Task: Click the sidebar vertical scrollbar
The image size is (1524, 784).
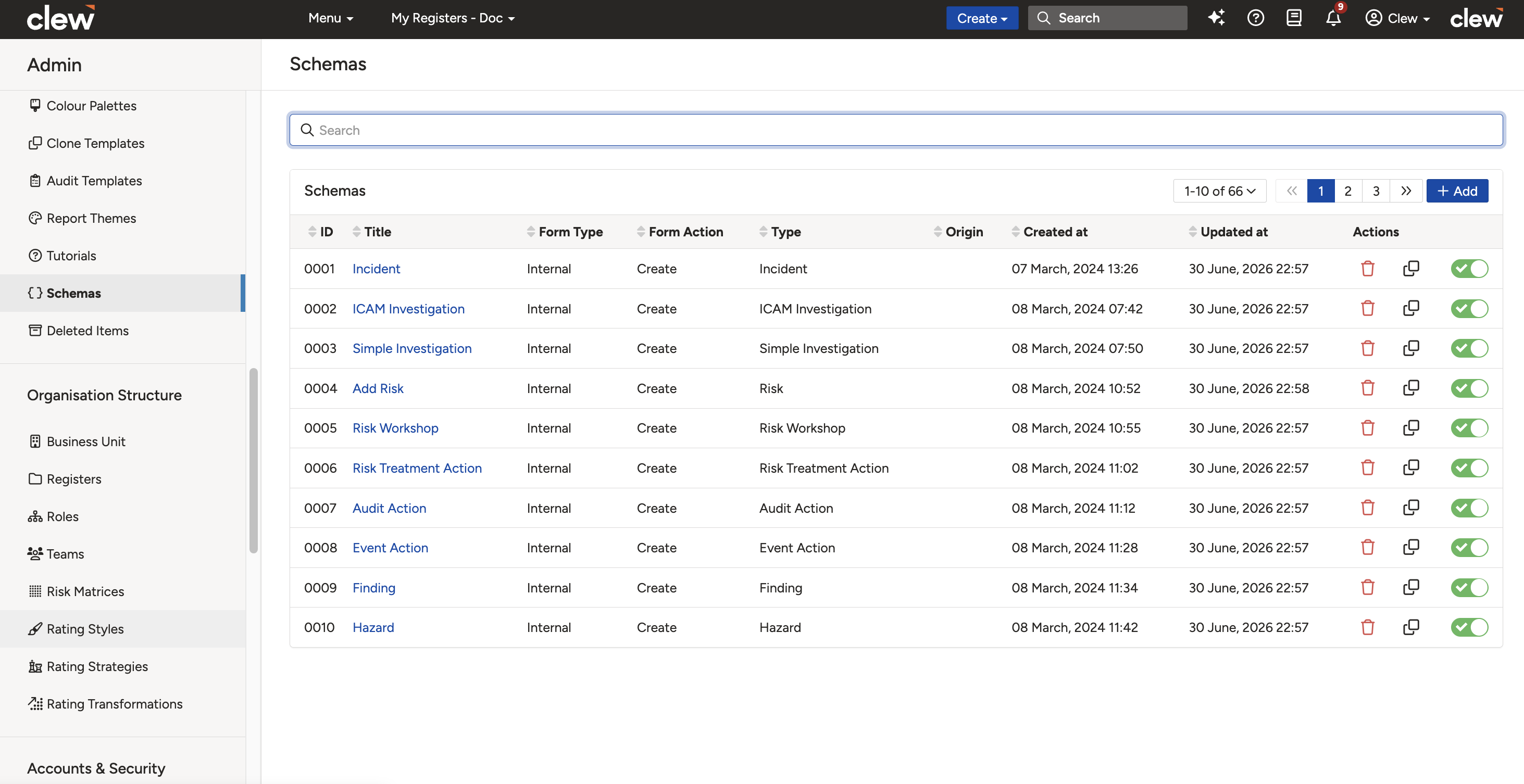Action: (254, 460)
